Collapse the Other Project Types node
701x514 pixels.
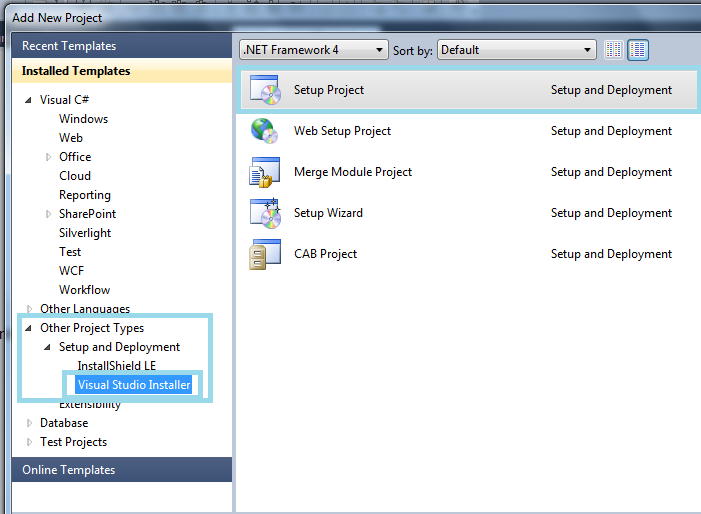coord(29,328)
